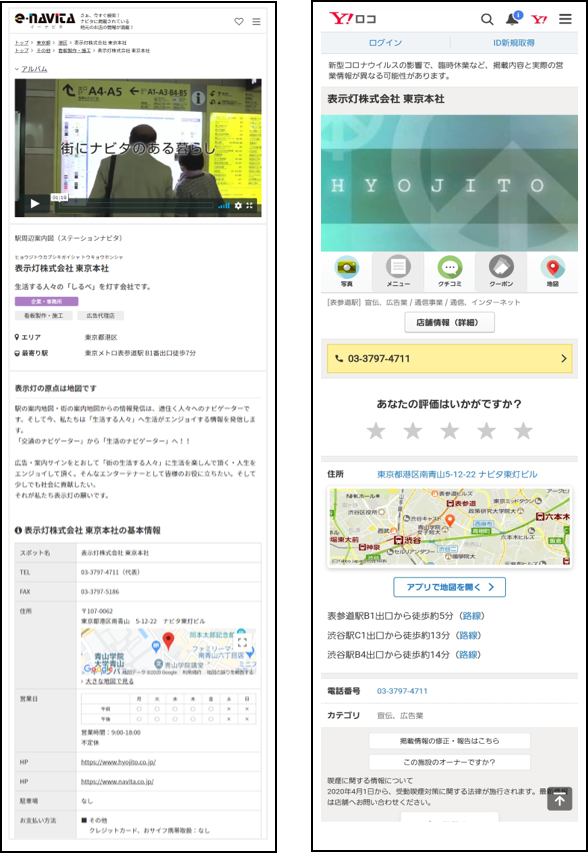Open the 地図 map pin icon

(x=553, y=271)
